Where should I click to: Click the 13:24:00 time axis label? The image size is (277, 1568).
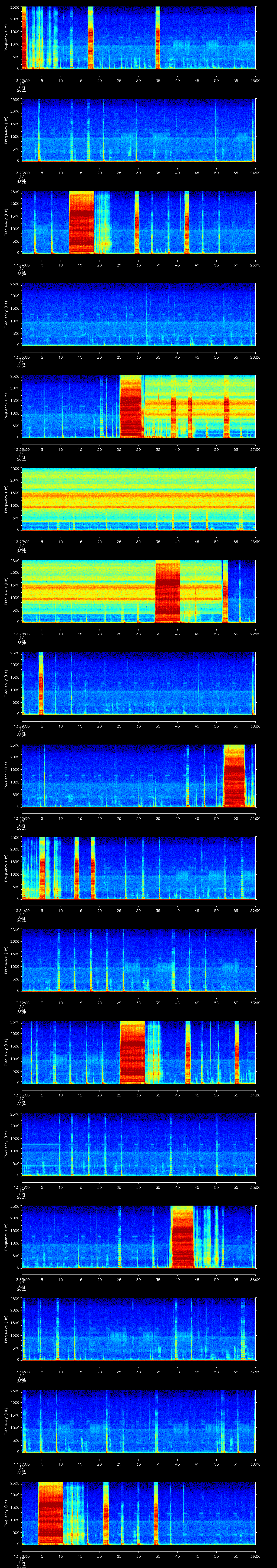point(21,265)
